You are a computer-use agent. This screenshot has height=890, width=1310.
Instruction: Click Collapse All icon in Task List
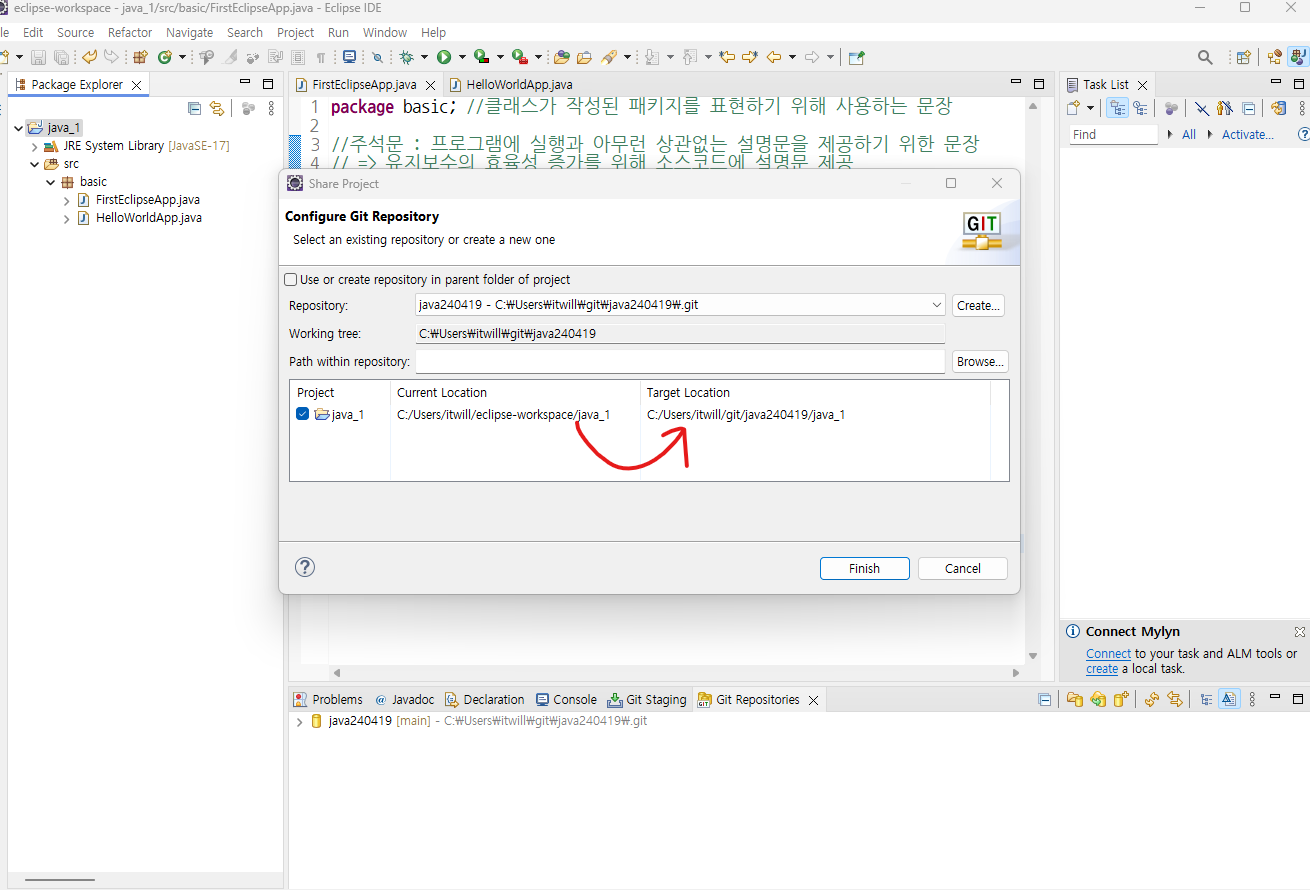pyautogui.click(x=1248, y=108)
